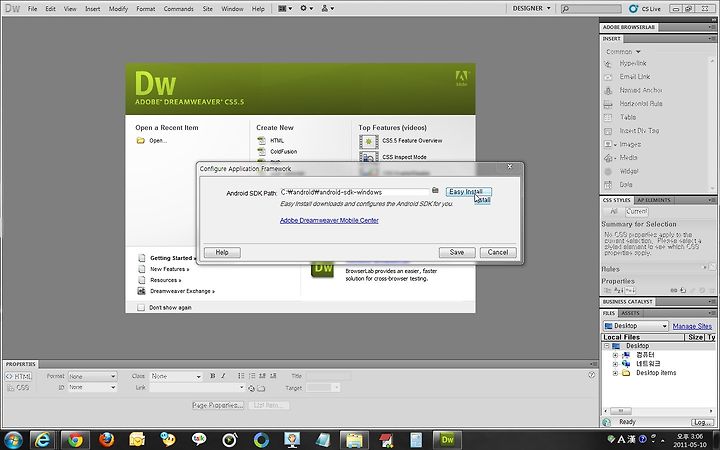Select All mode in CSS Styles panel
This screenshot has width=720, height=450.
point(613,211)
